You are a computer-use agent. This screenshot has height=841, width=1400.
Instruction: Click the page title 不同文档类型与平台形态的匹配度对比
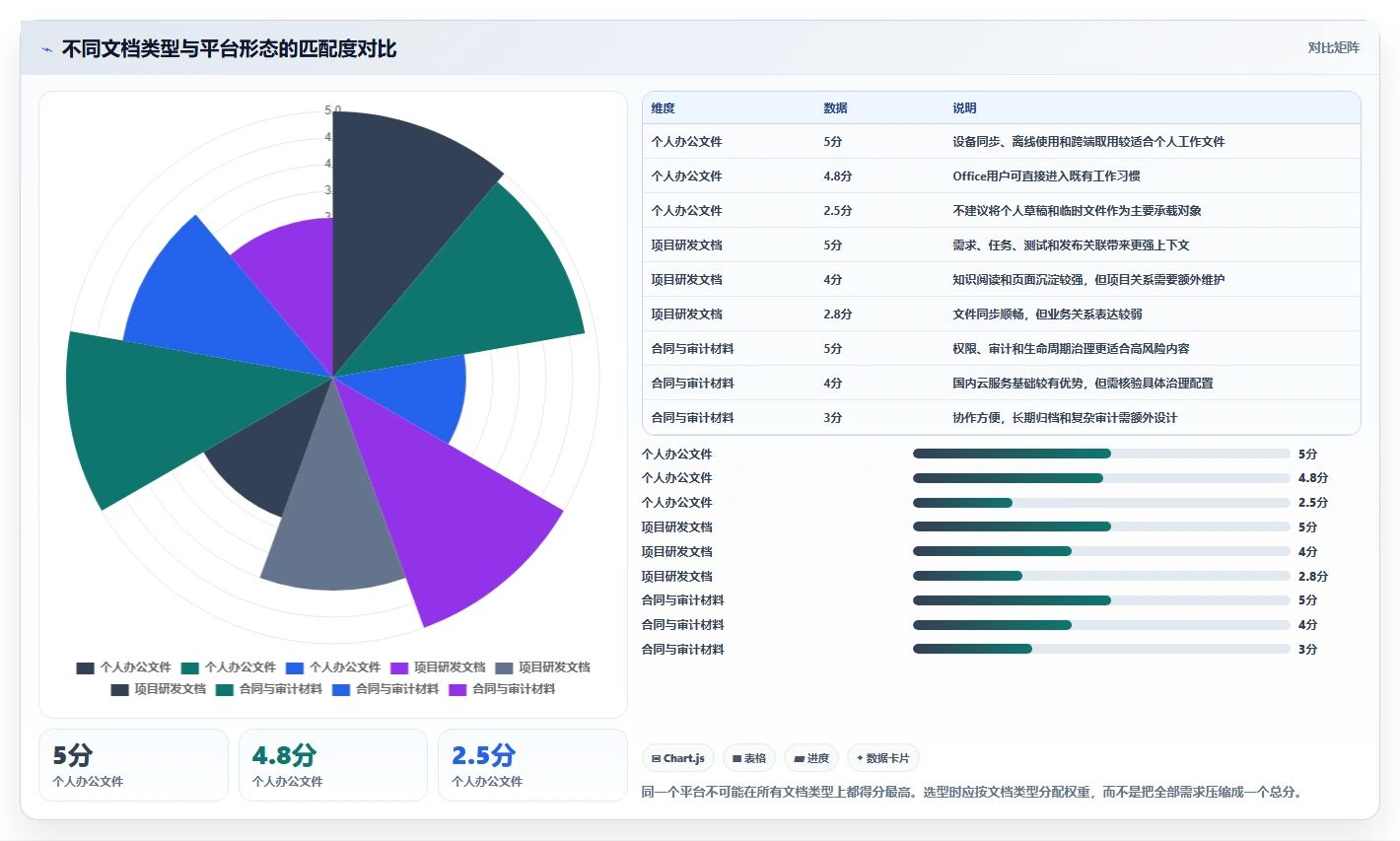point(229,49)
